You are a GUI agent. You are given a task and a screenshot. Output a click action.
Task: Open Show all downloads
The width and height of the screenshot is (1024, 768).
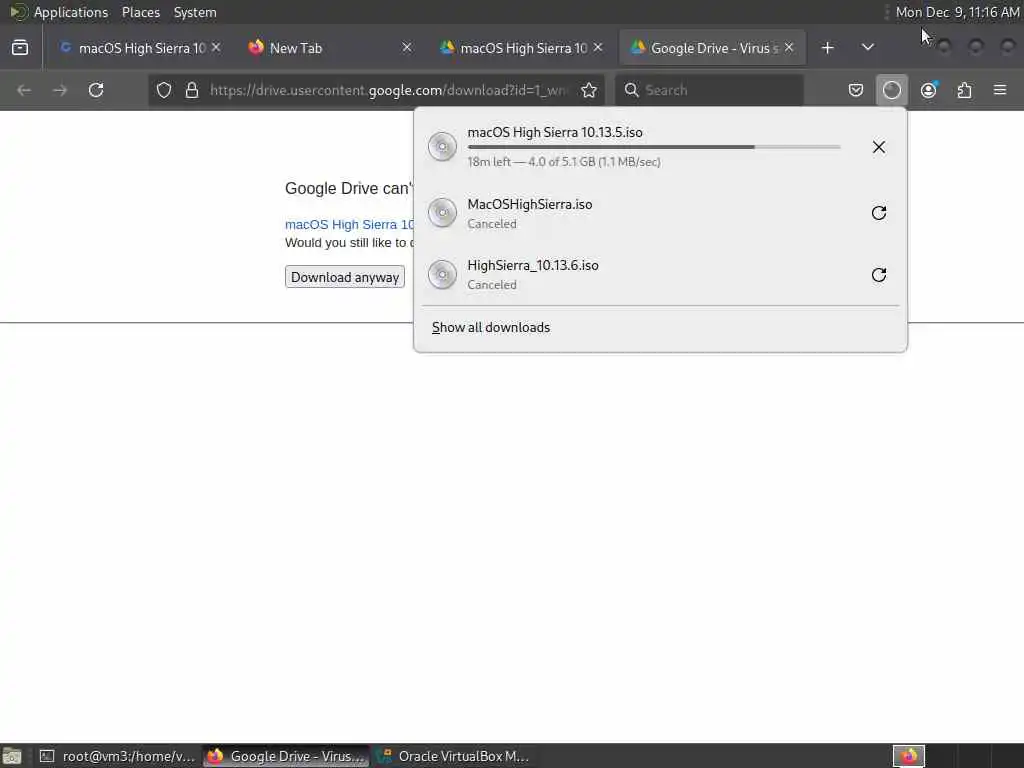491,327
